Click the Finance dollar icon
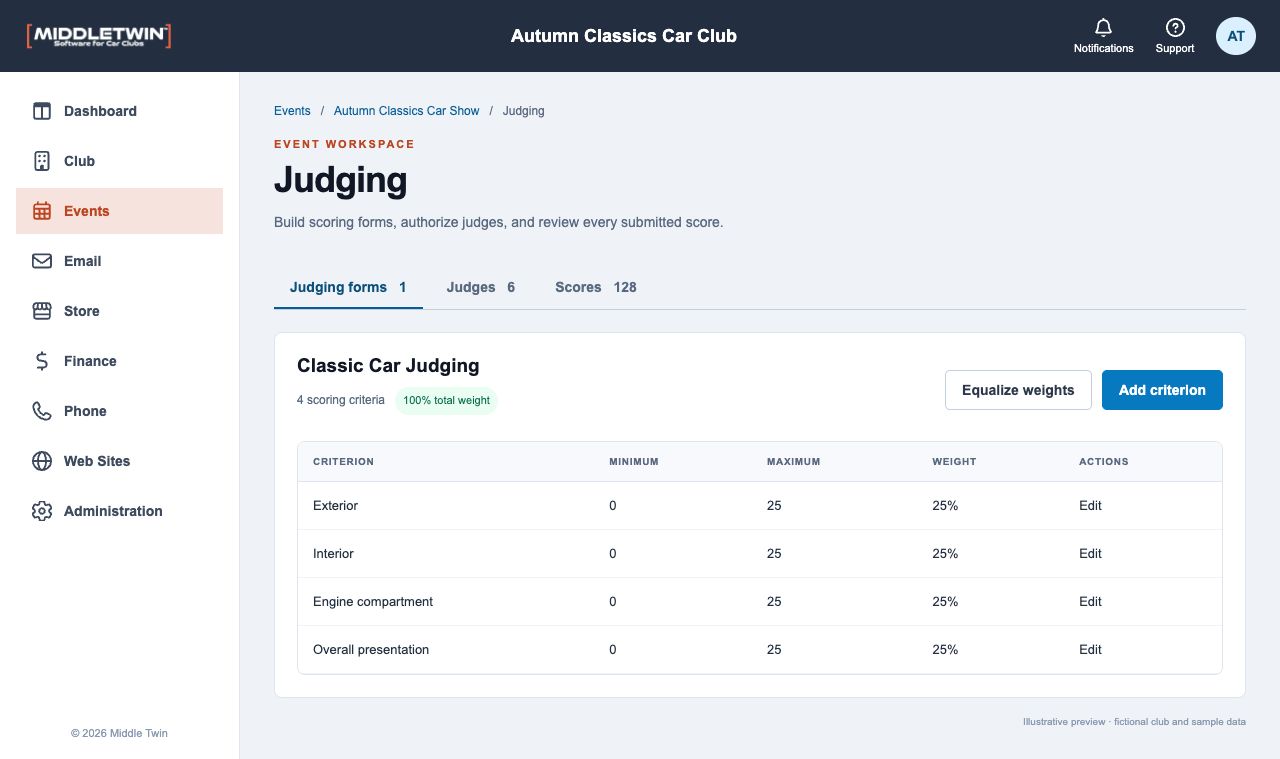Image resolution: width=1280 pixels, height=759 pixels. [42, 361]
